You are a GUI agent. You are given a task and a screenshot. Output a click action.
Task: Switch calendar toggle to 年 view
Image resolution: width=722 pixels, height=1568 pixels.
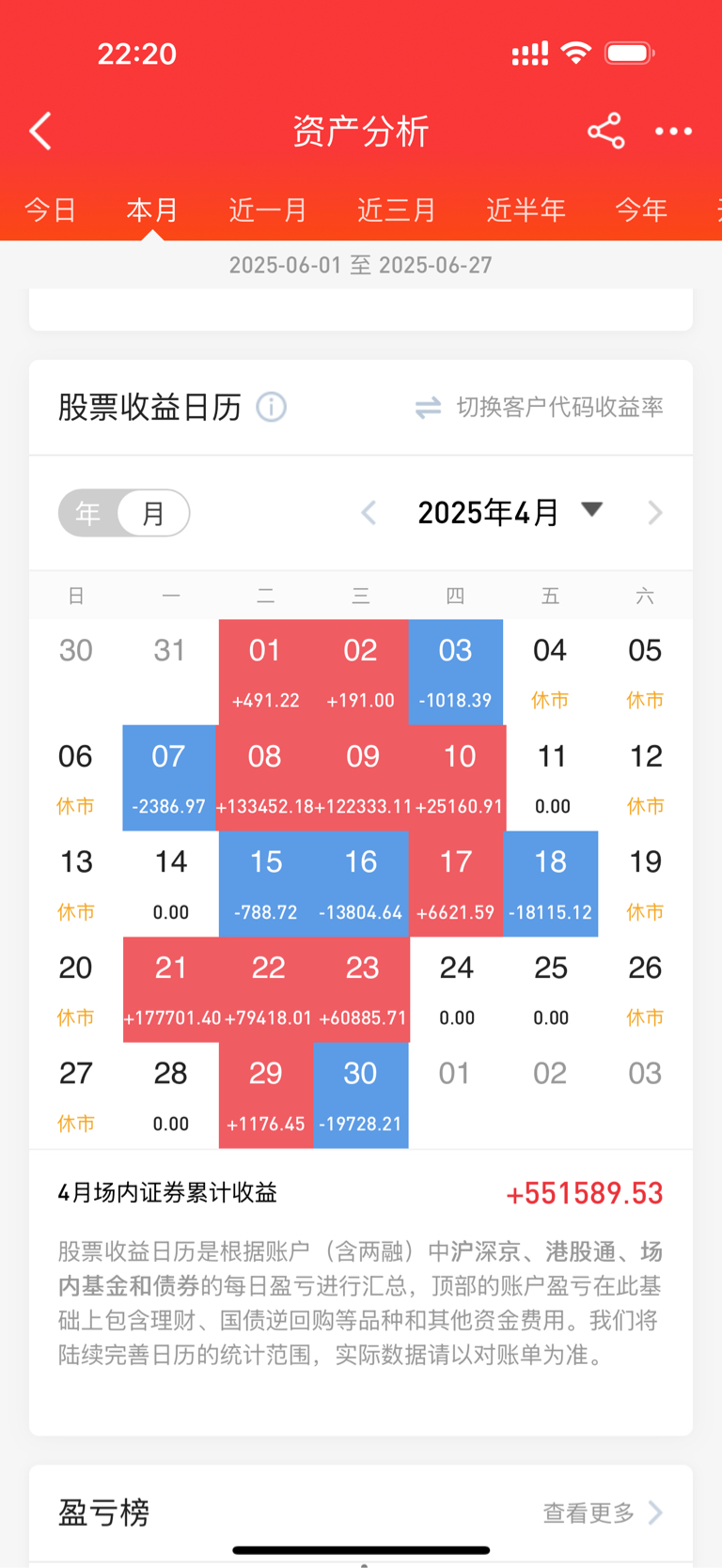point(88,513)
